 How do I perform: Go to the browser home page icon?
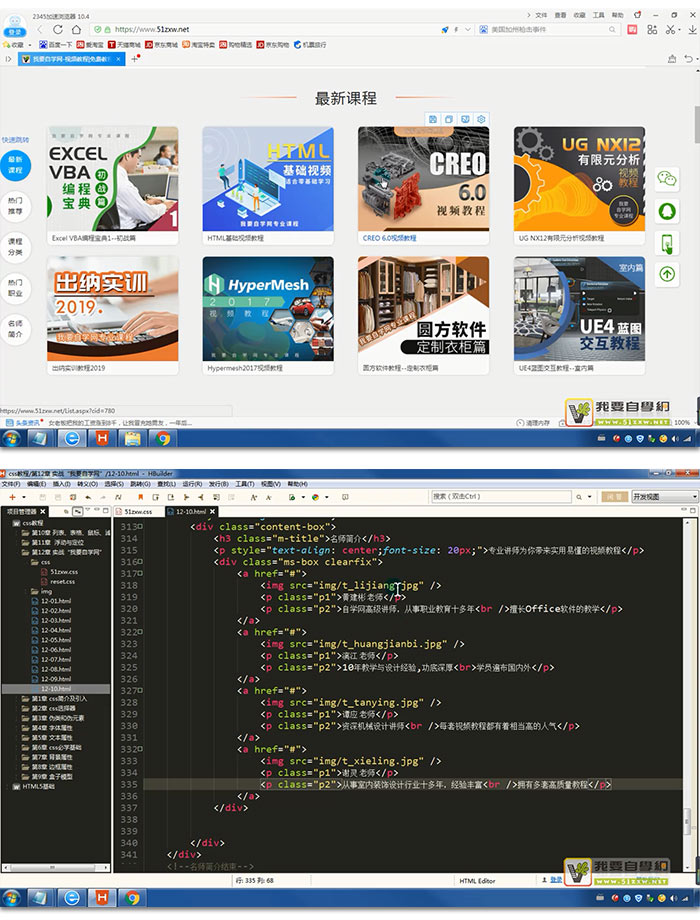76,29
